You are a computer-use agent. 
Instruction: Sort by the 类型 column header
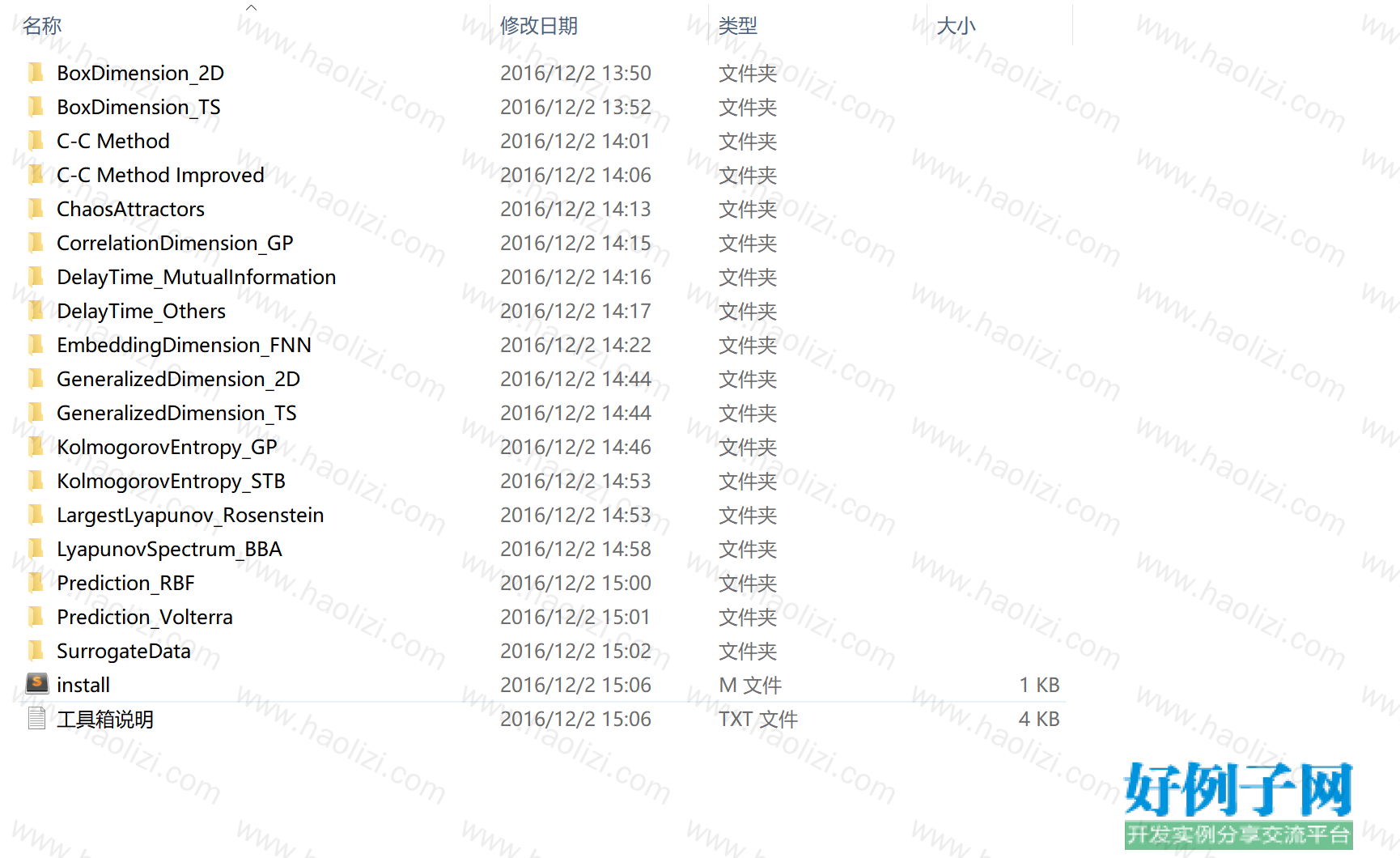tap(738, 26)
